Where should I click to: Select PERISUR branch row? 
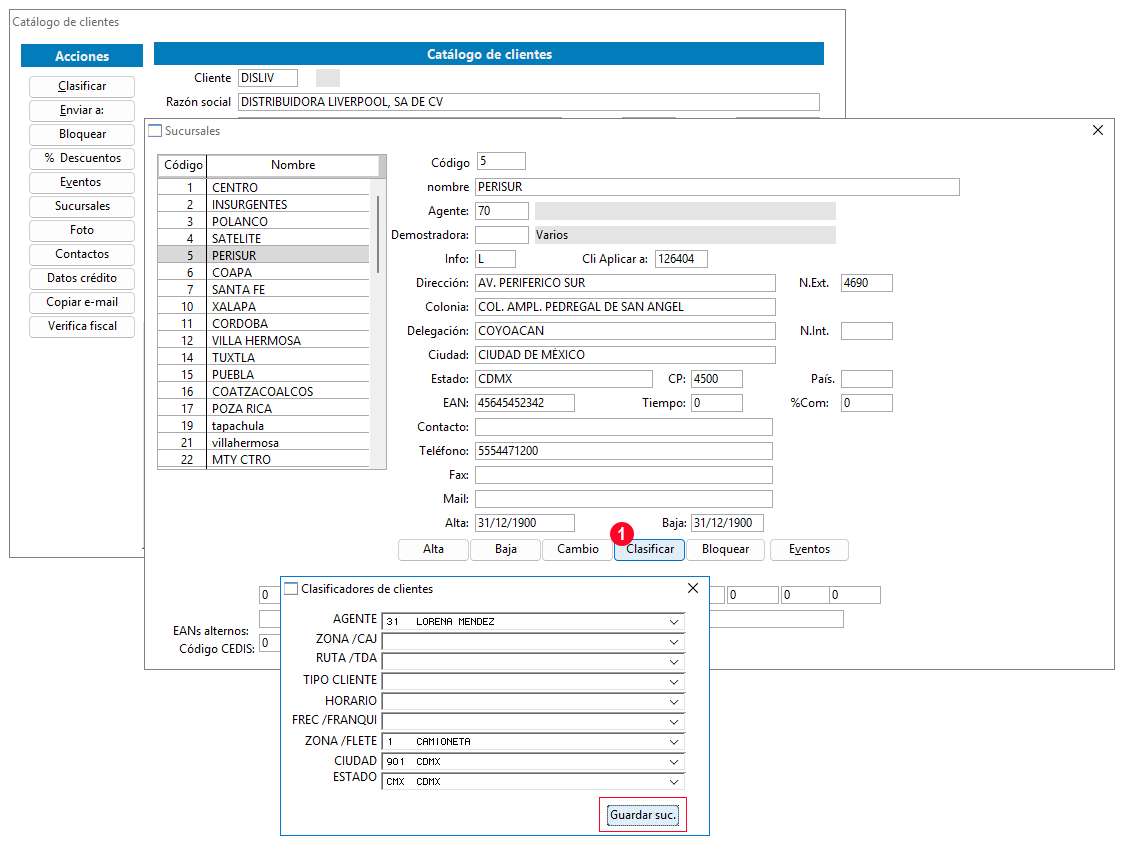point(264,256)
